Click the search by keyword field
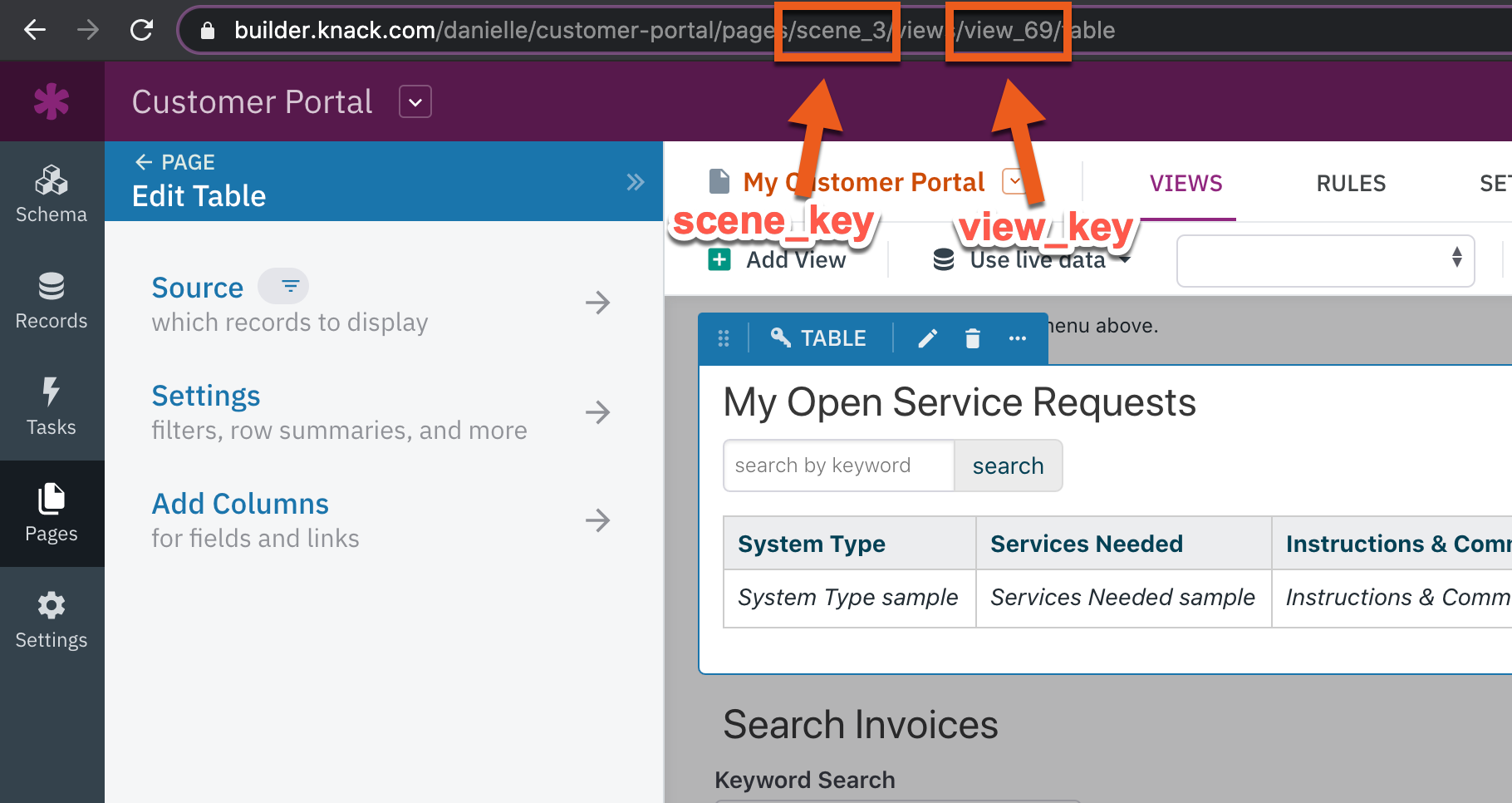This screenshot has width=1512, height=803. click(839, 466)
